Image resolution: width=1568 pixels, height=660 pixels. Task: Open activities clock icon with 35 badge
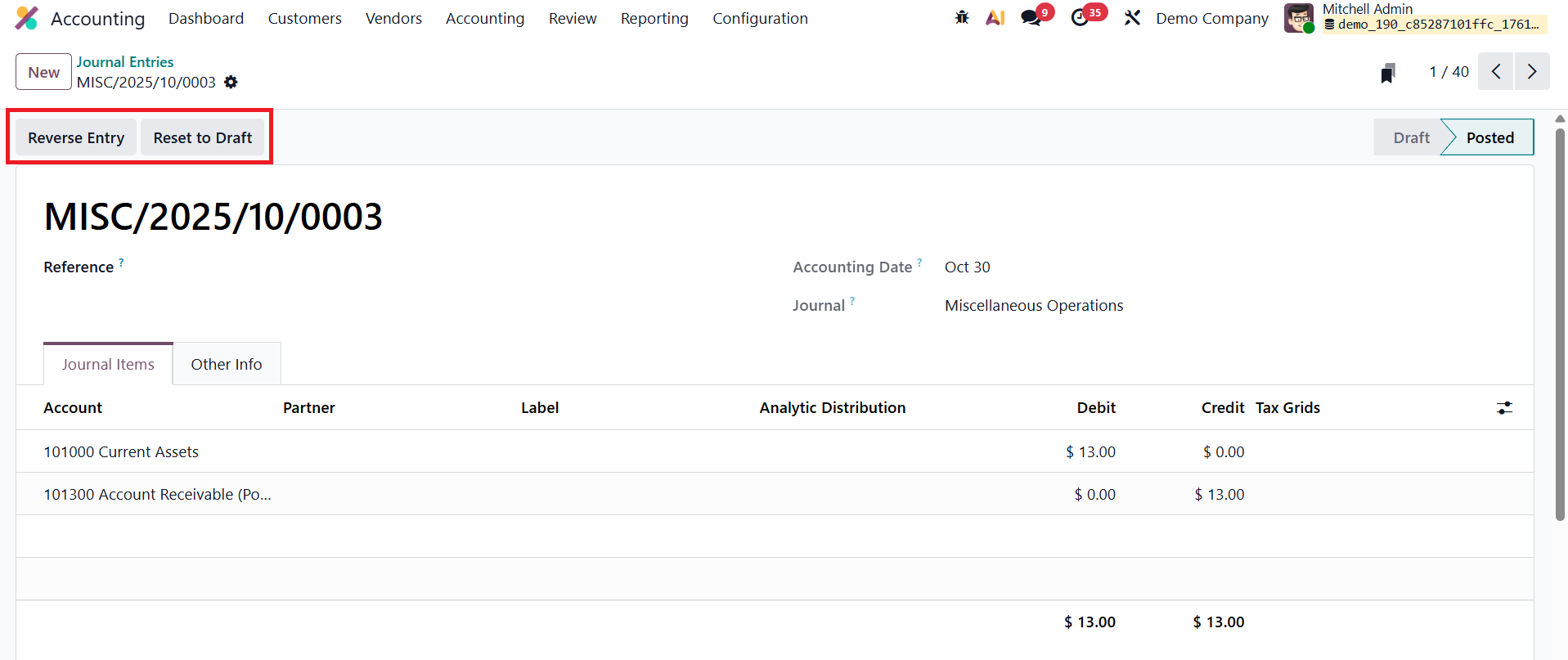(1081, 18)
